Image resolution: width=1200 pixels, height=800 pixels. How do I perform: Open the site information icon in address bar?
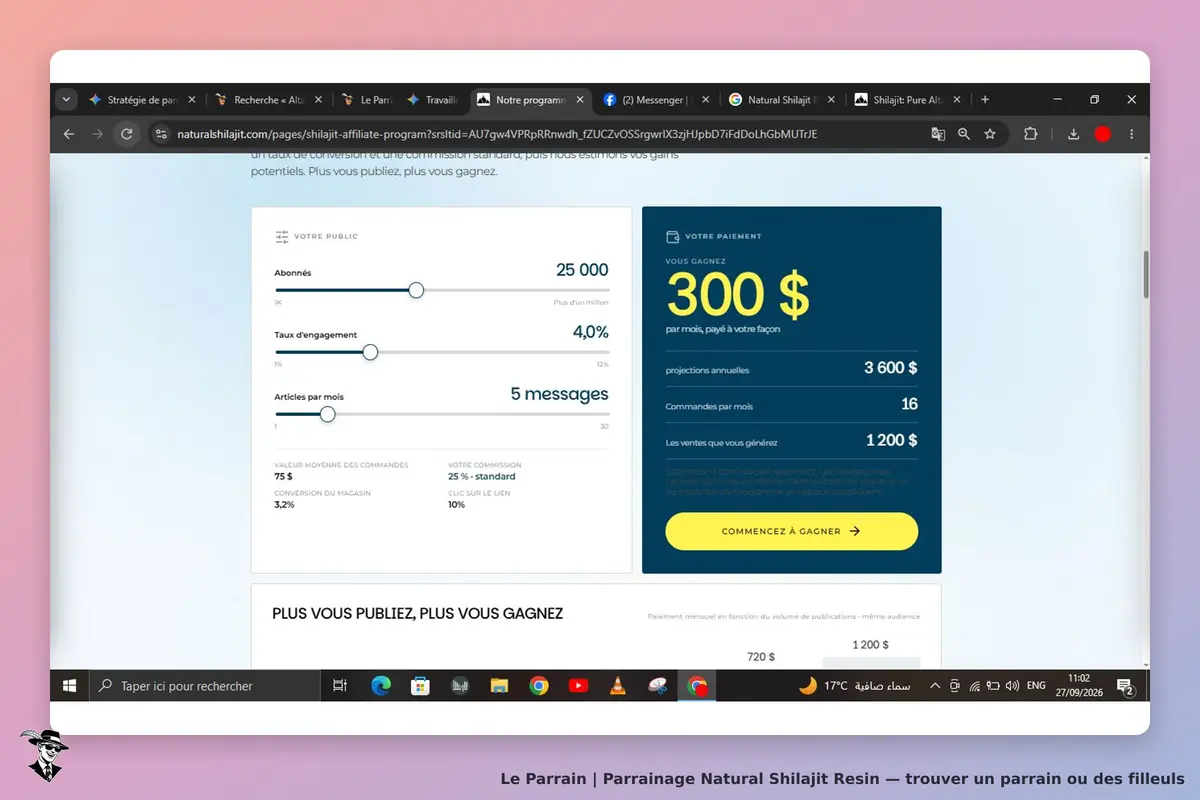pos(161,134)
